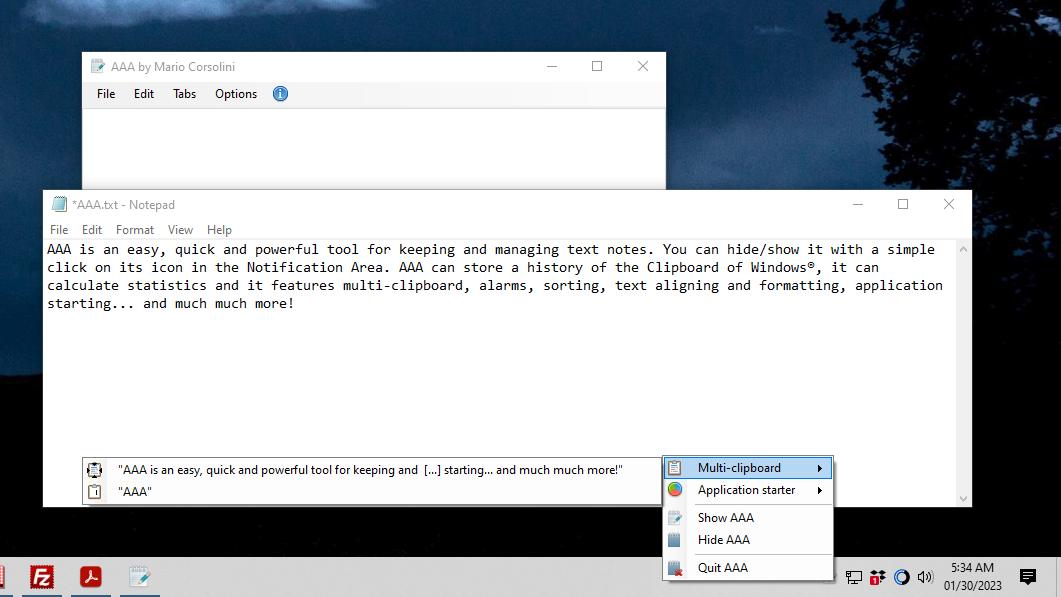Screen dimensions: 1061x597
Task: Open Format menu in Notepad
Action: (135, 230)
